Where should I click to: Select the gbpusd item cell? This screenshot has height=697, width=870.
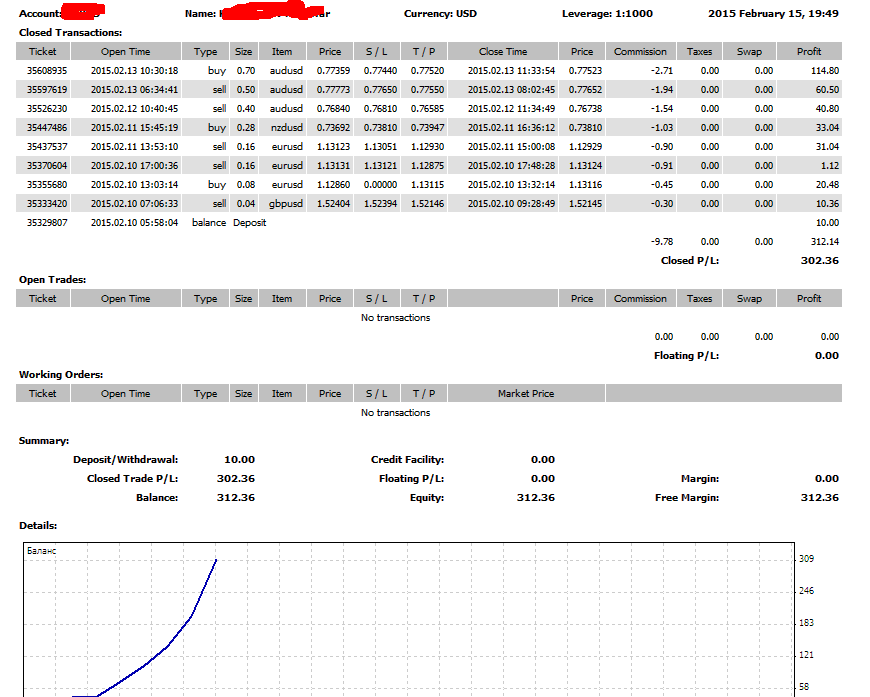pos(286,204)
